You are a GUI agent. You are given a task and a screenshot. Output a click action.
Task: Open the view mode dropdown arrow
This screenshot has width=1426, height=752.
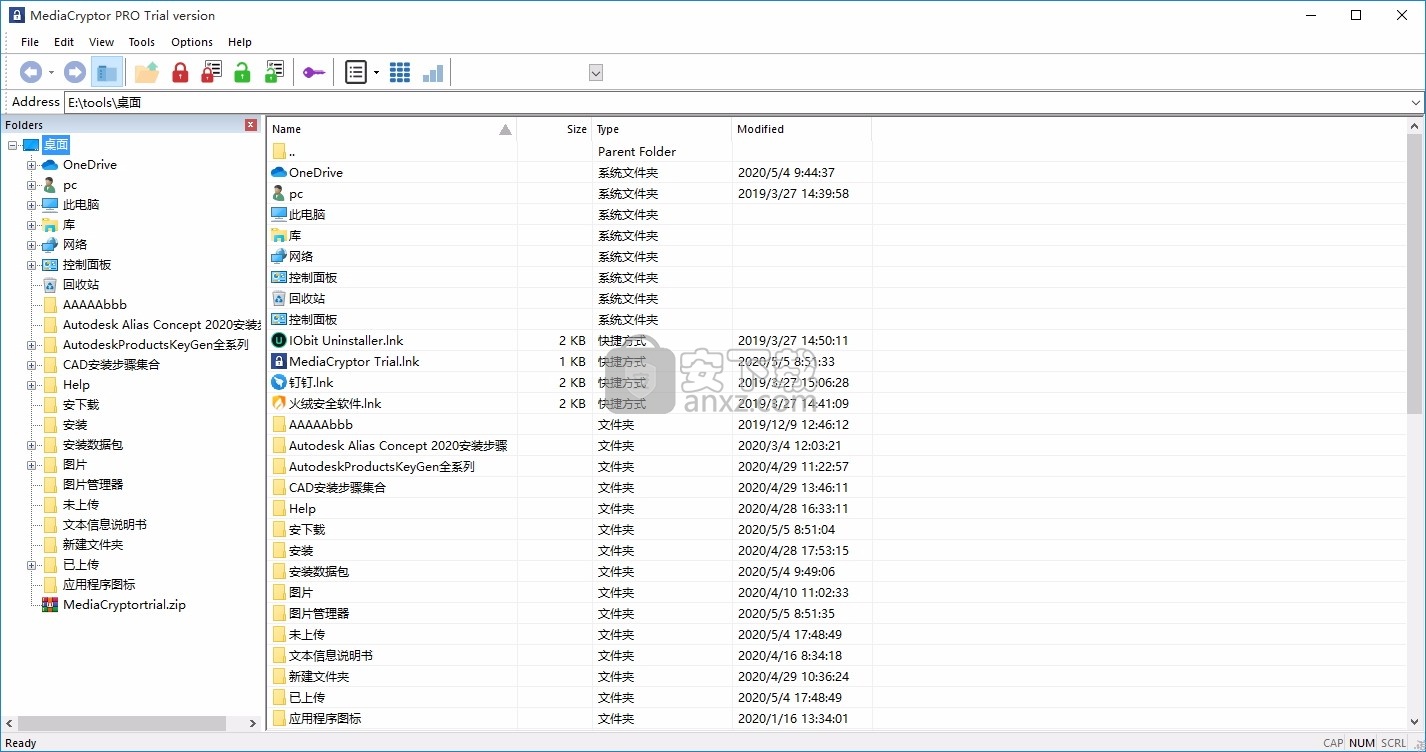tap(376, 73)
